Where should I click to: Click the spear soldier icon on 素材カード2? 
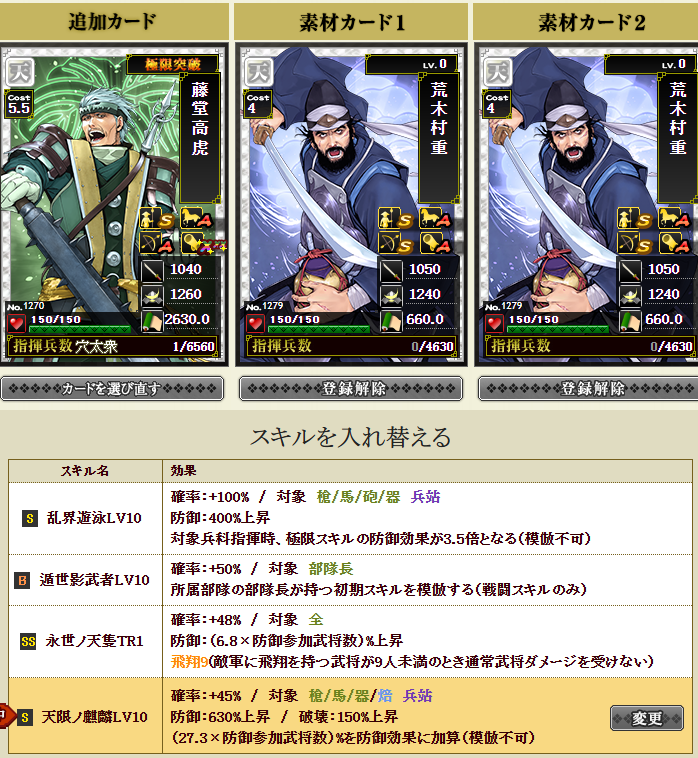point(635,219)
